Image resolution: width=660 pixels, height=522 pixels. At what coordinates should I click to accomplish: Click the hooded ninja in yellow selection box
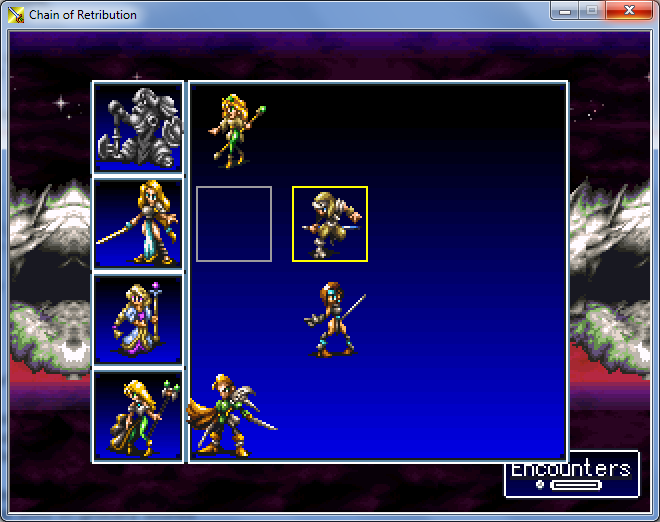[x=330, y=224]
